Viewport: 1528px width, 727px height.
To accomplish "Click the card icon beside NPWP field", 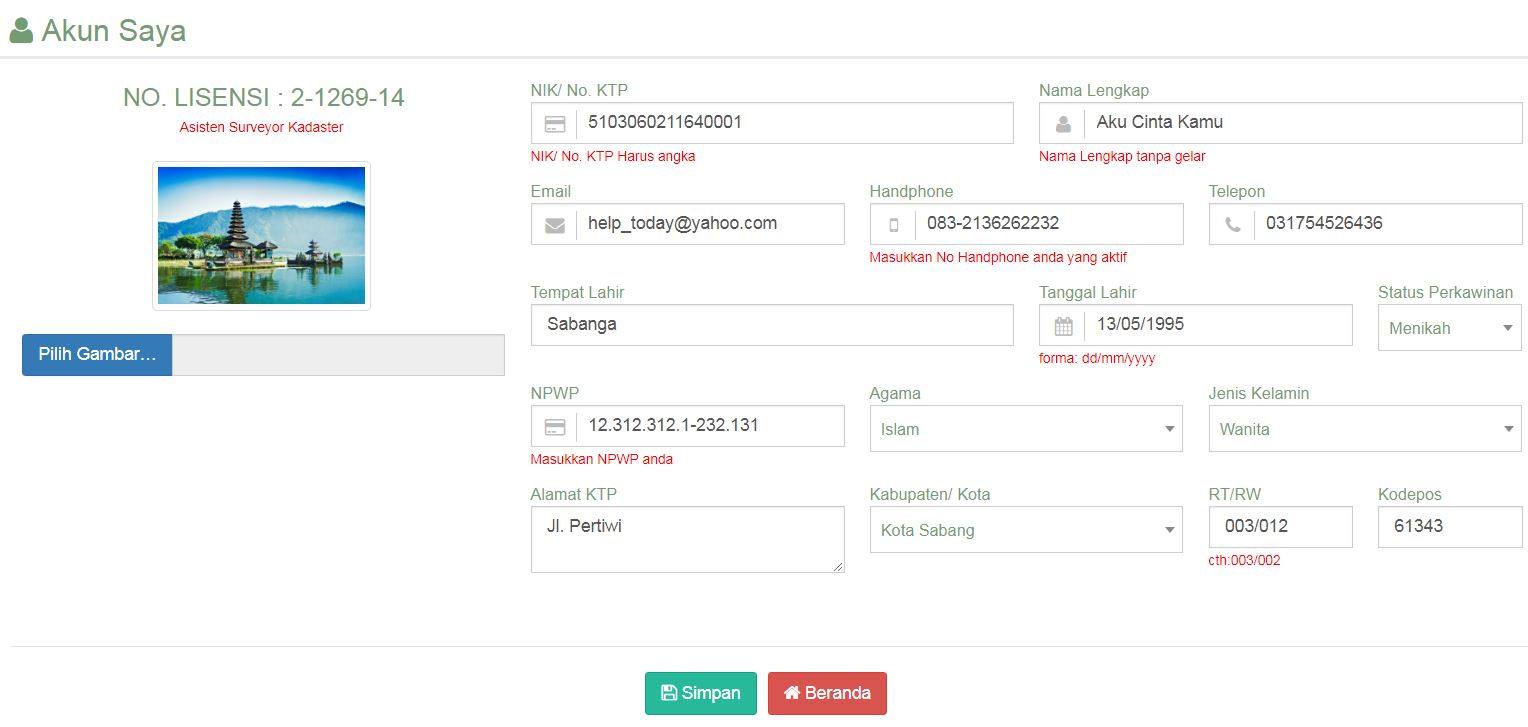I will pos(554,427).
